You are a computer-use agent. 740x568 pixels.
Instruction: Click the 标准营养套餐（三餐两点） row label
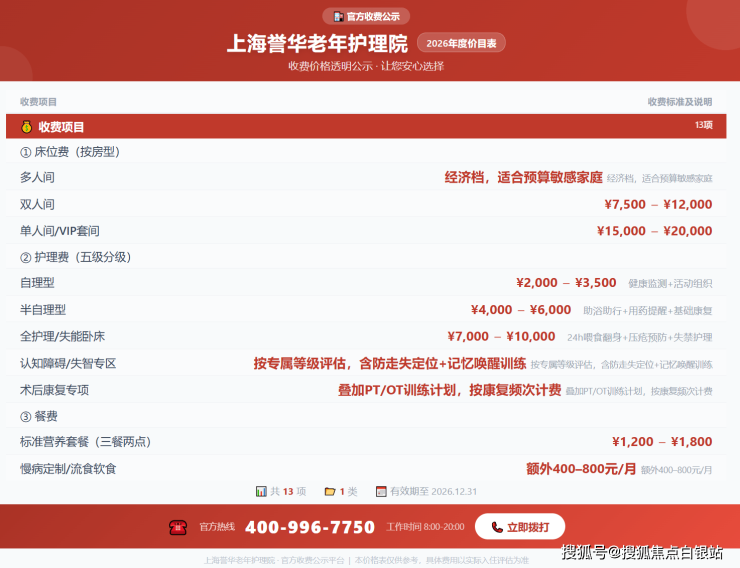[x=85, y=442]
